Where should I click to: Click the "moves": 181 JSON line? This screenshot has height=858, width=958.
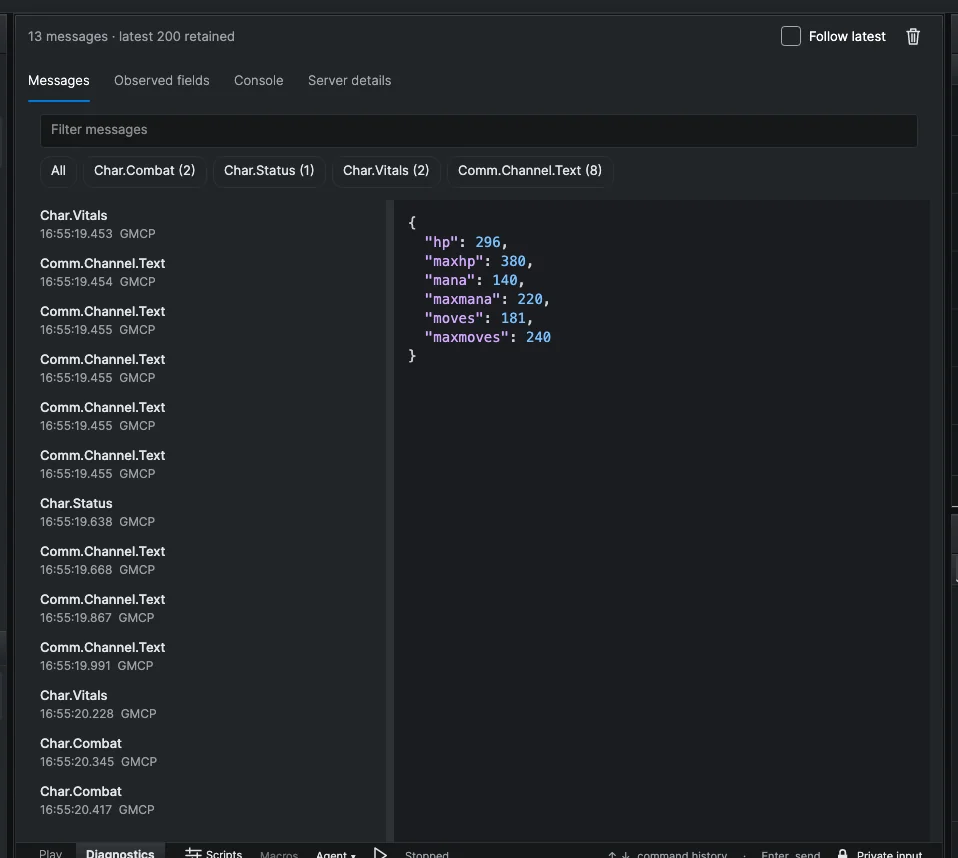[479, 318]
